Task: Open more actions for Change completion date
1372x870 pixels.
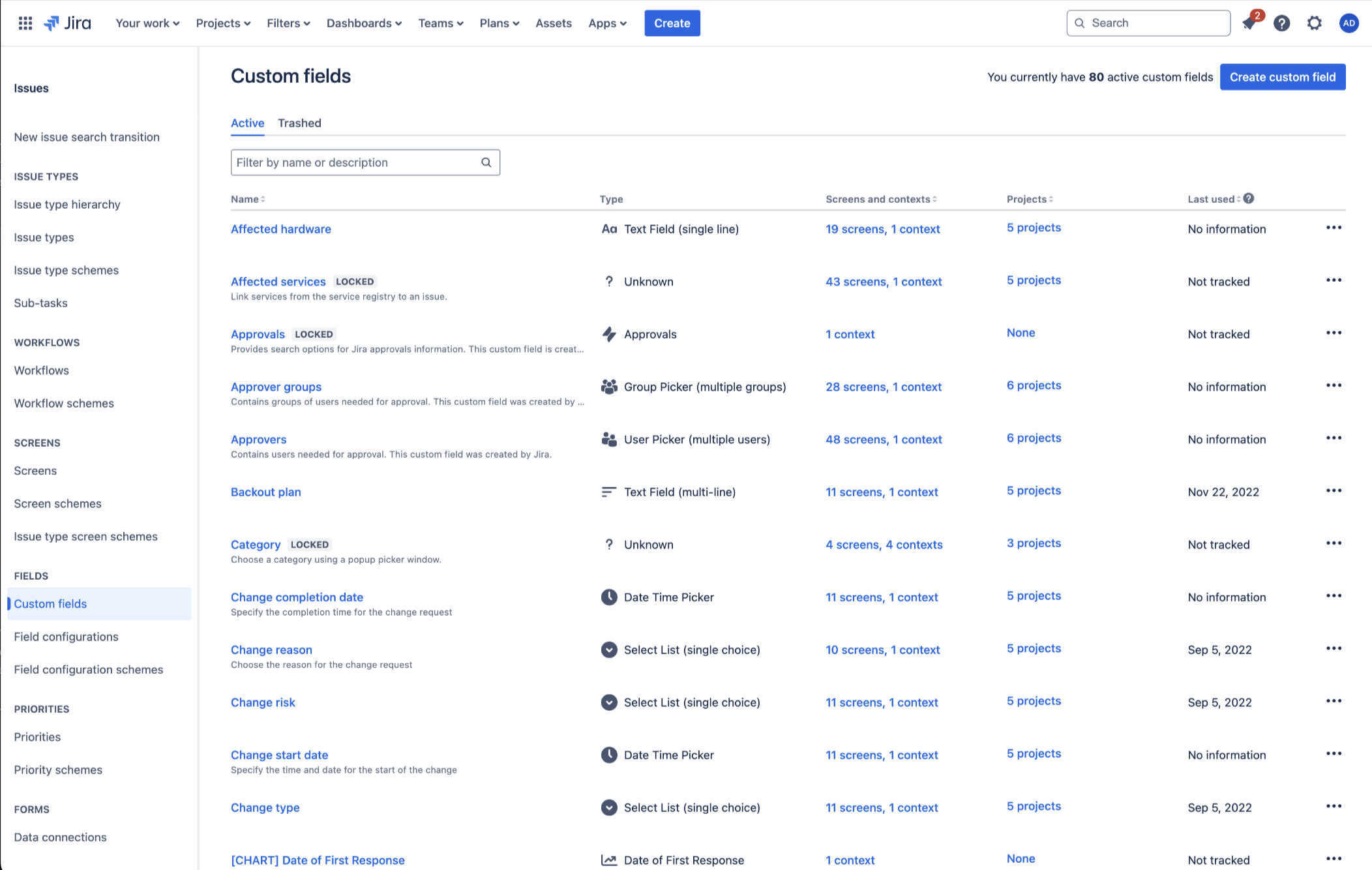Action: [x=1334, y=596]
